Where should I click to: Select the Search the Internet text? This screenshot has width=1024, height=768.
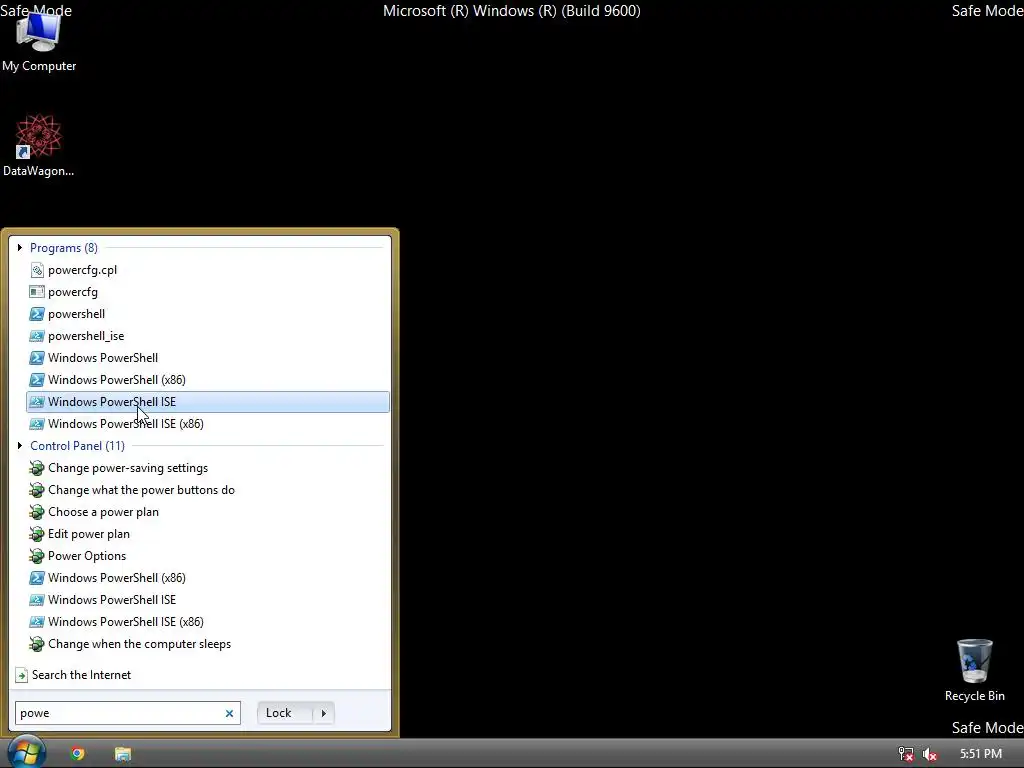pos(81,675)
